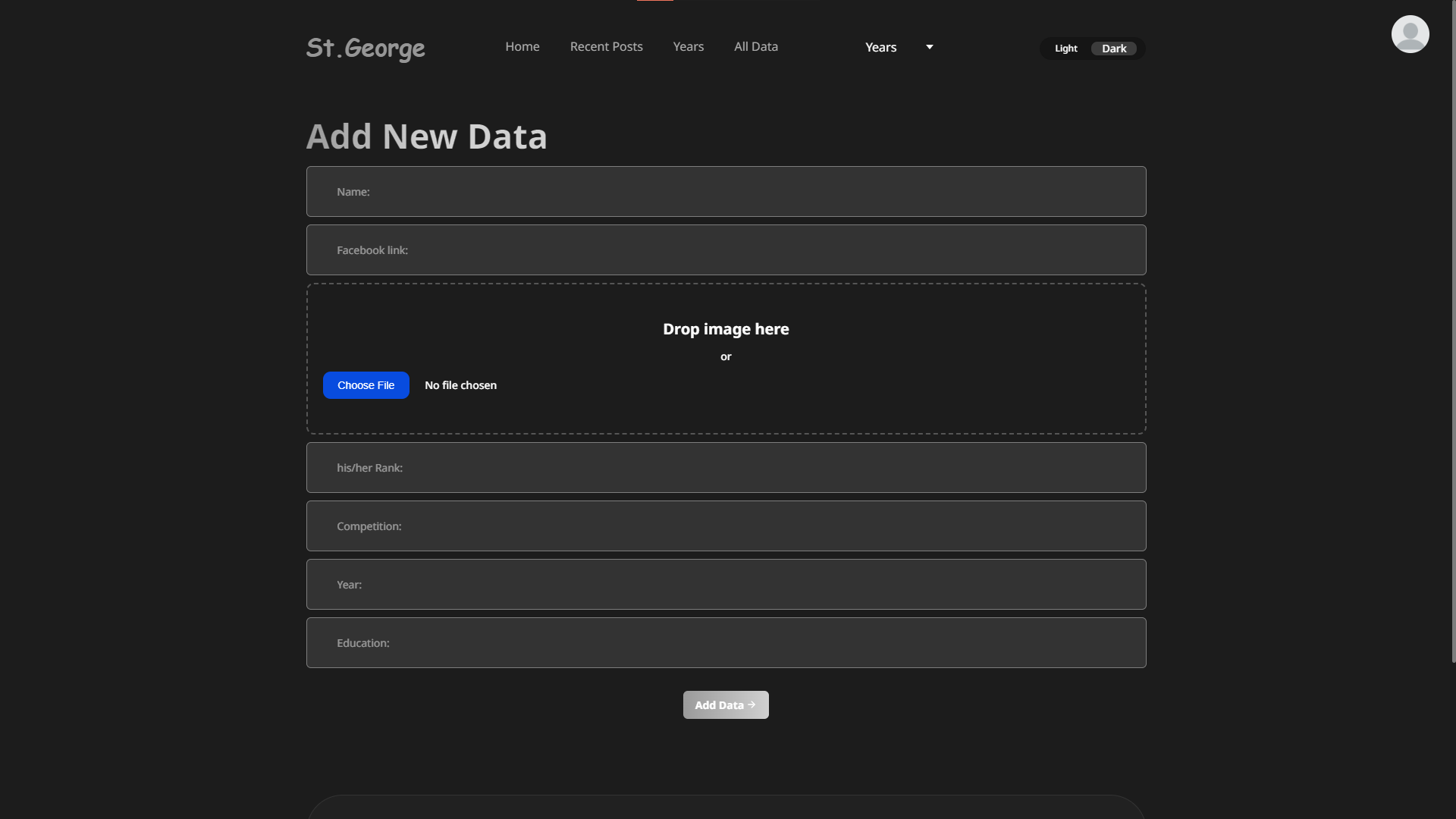Open the Years dropdown selector
The image size is (1456, 819).
(881, 47)
